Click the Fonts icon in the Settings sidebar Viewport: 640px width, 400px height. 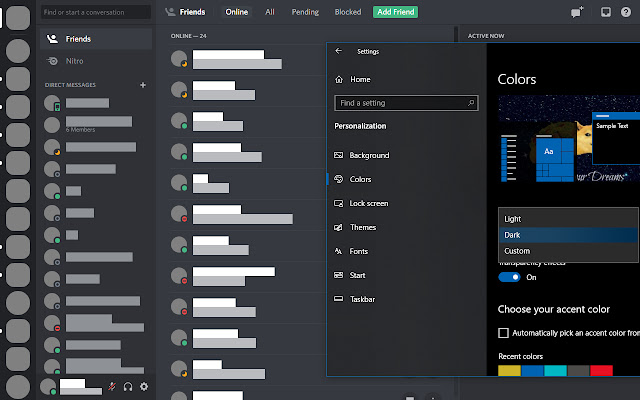[338, 251]
